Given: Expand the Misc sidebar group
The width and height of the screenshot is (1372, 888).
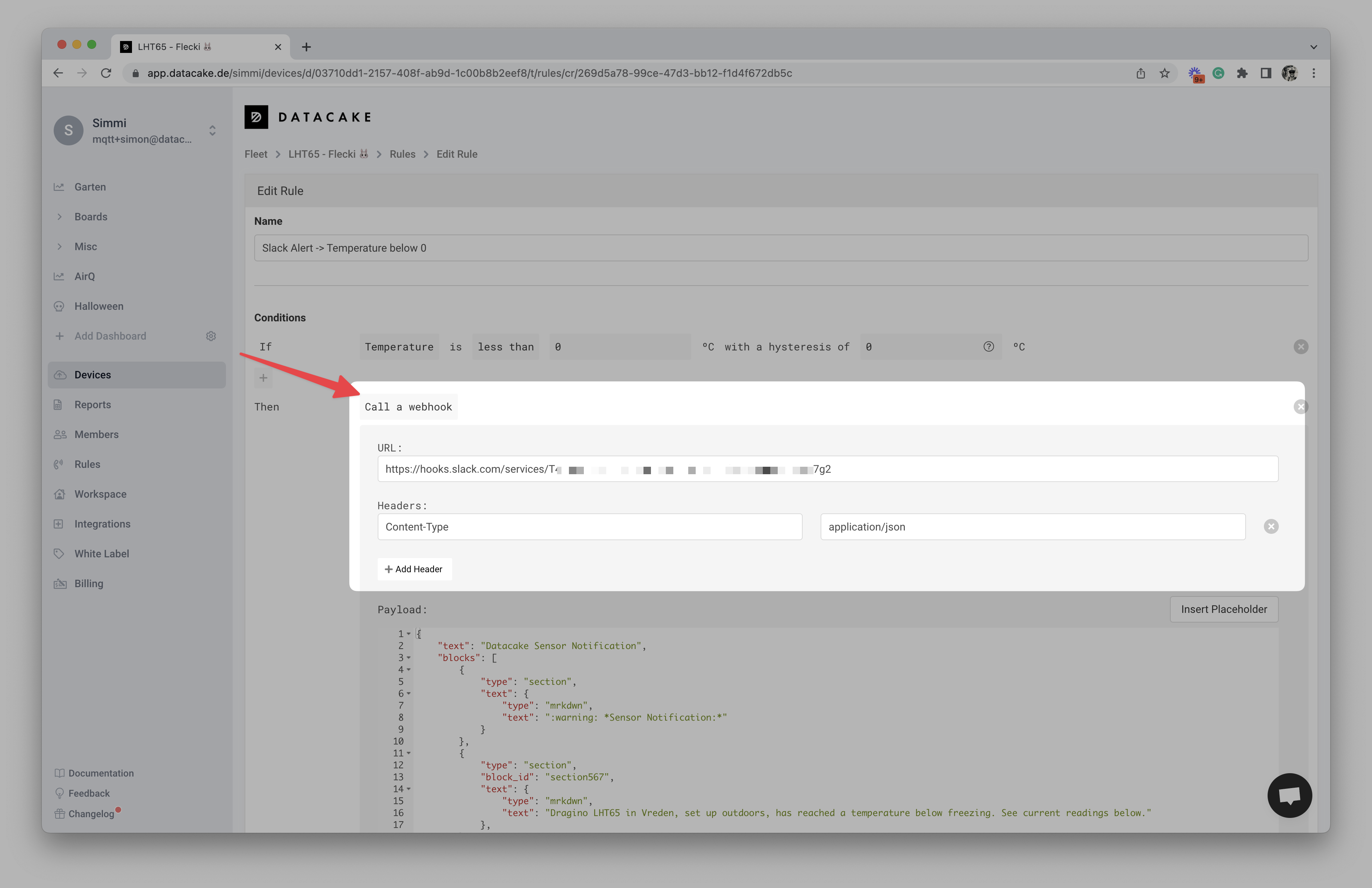Looking at the screenshot, I should (60, 247).
